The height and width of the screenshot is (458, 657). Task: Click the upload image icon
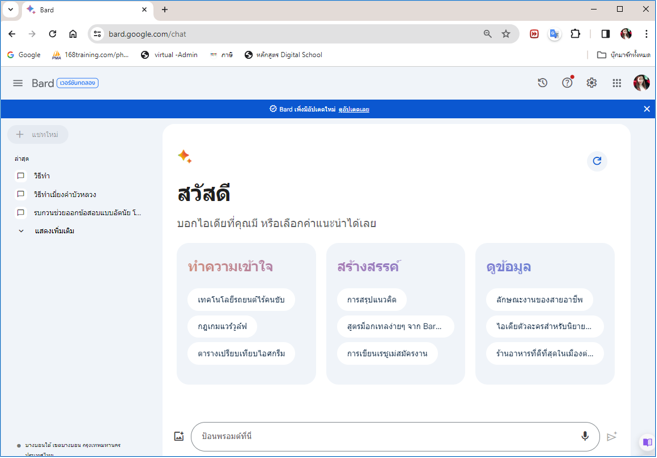179,436
